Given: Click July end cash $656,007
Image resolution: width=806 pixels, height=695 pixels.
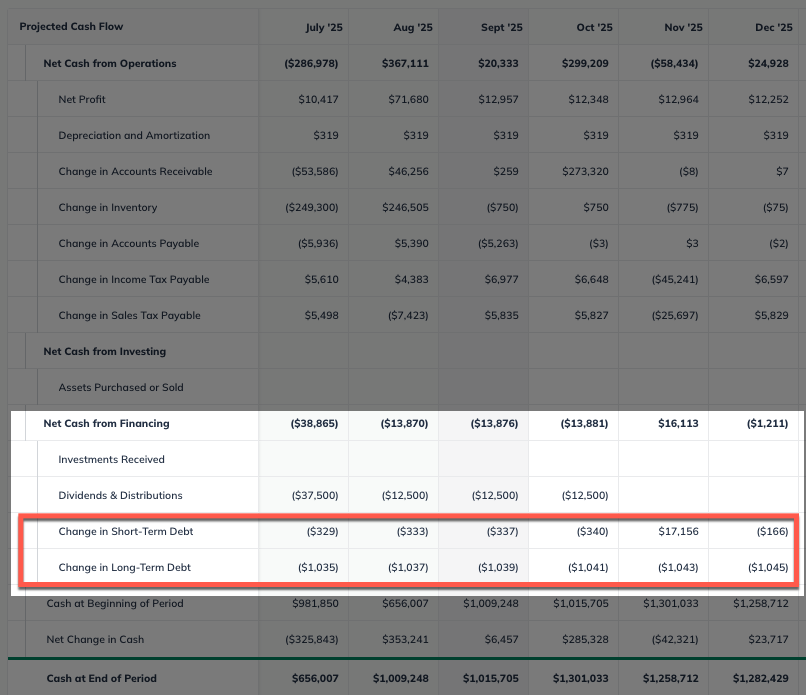Looking at the screenshot, I should click(315, 678).
